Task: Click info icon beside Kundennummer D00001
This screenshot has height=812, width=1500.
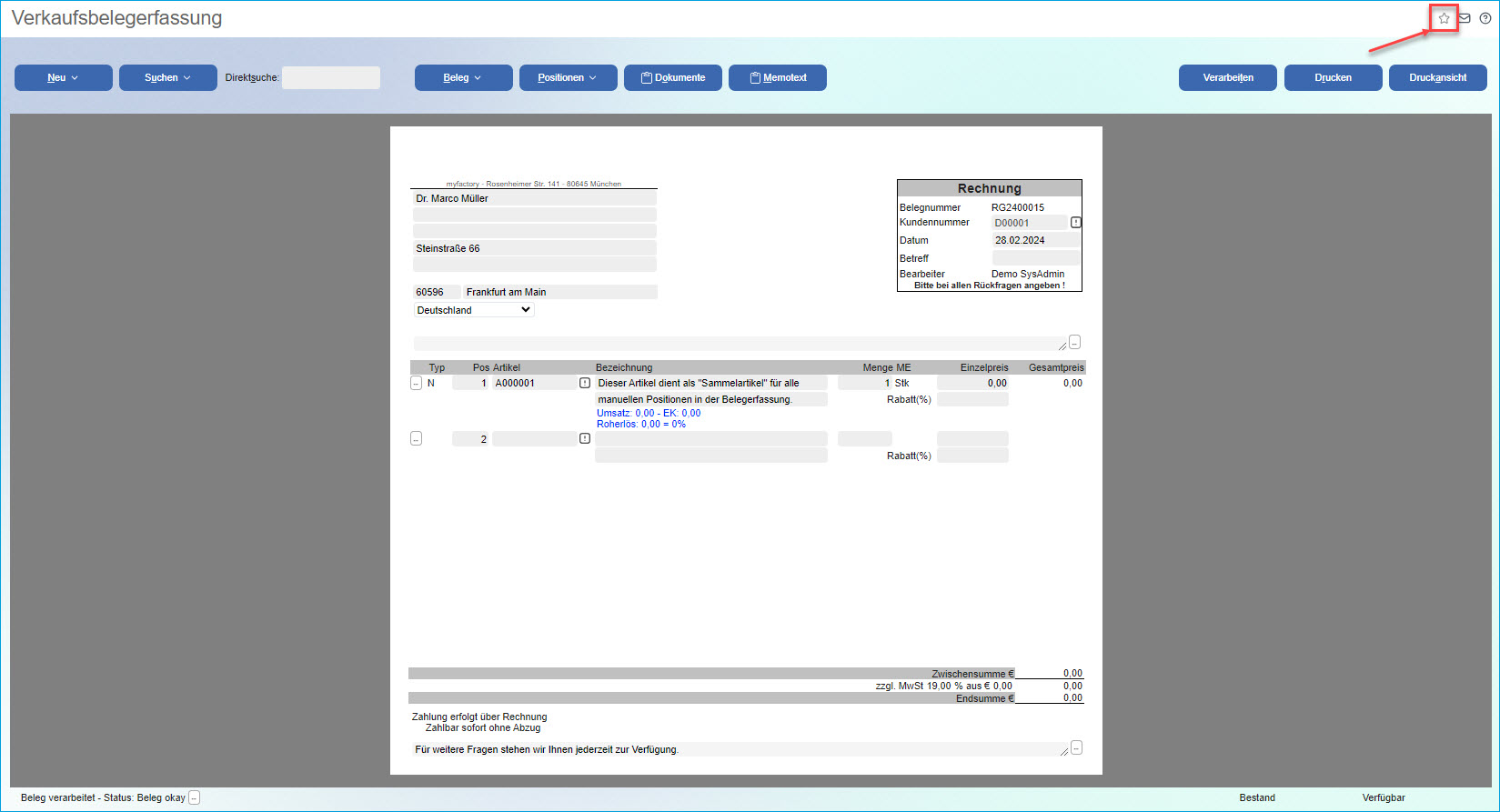Action: coord(1076,223)
